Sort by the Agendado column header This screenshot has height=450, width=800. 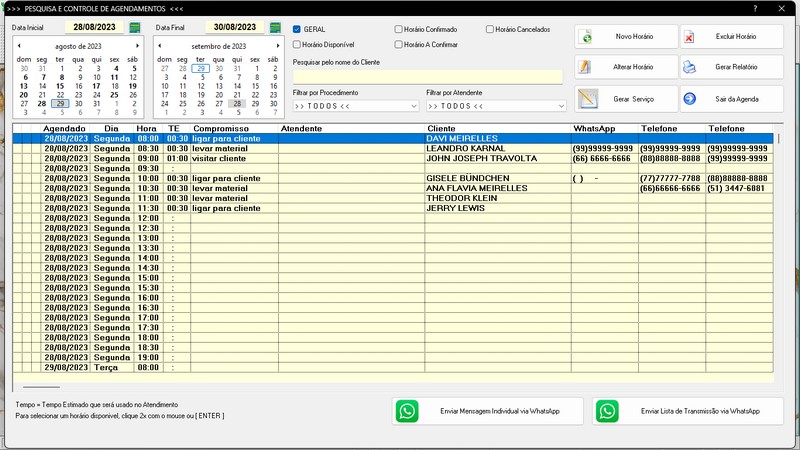click(x=64, y=129)
